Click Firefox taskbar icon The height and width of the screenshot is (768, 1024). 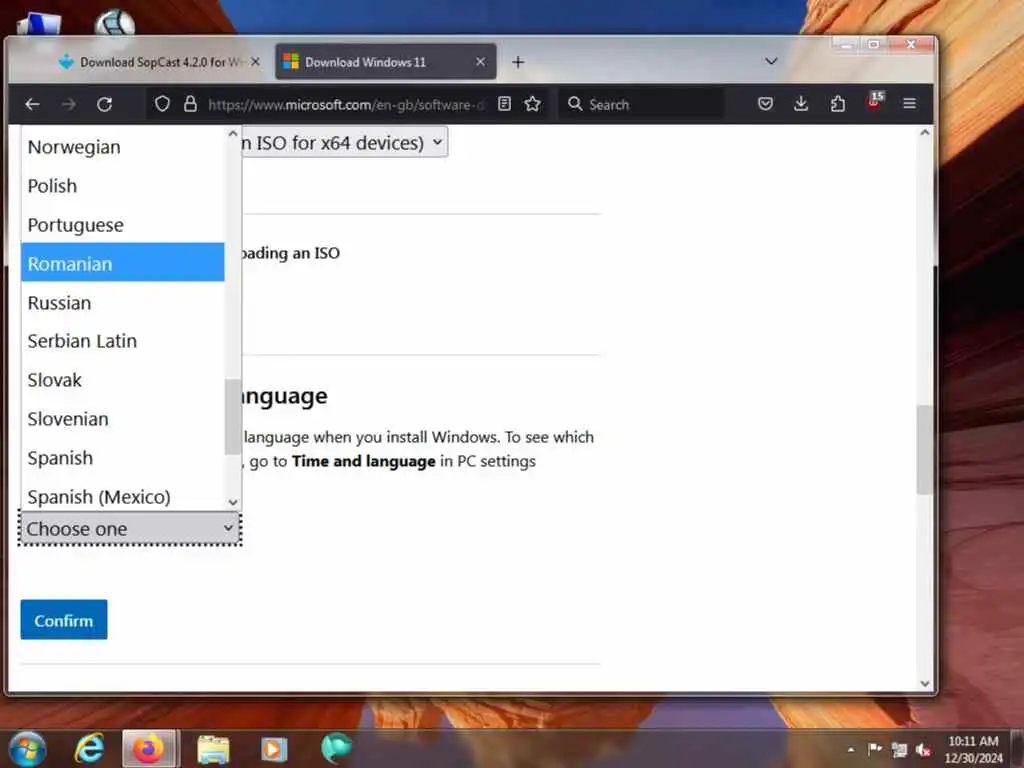pos(150,749)
